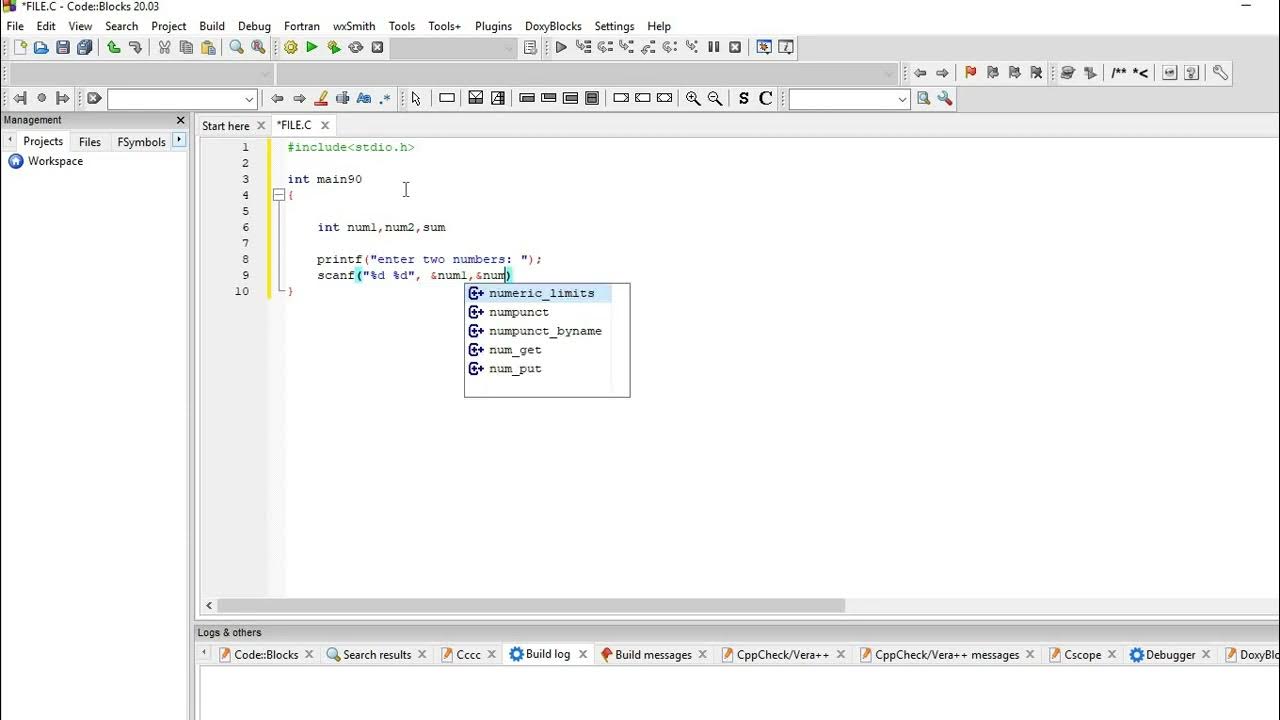Undo the last edit
This screenshot has height=720, width=1280.
[113, 47]
